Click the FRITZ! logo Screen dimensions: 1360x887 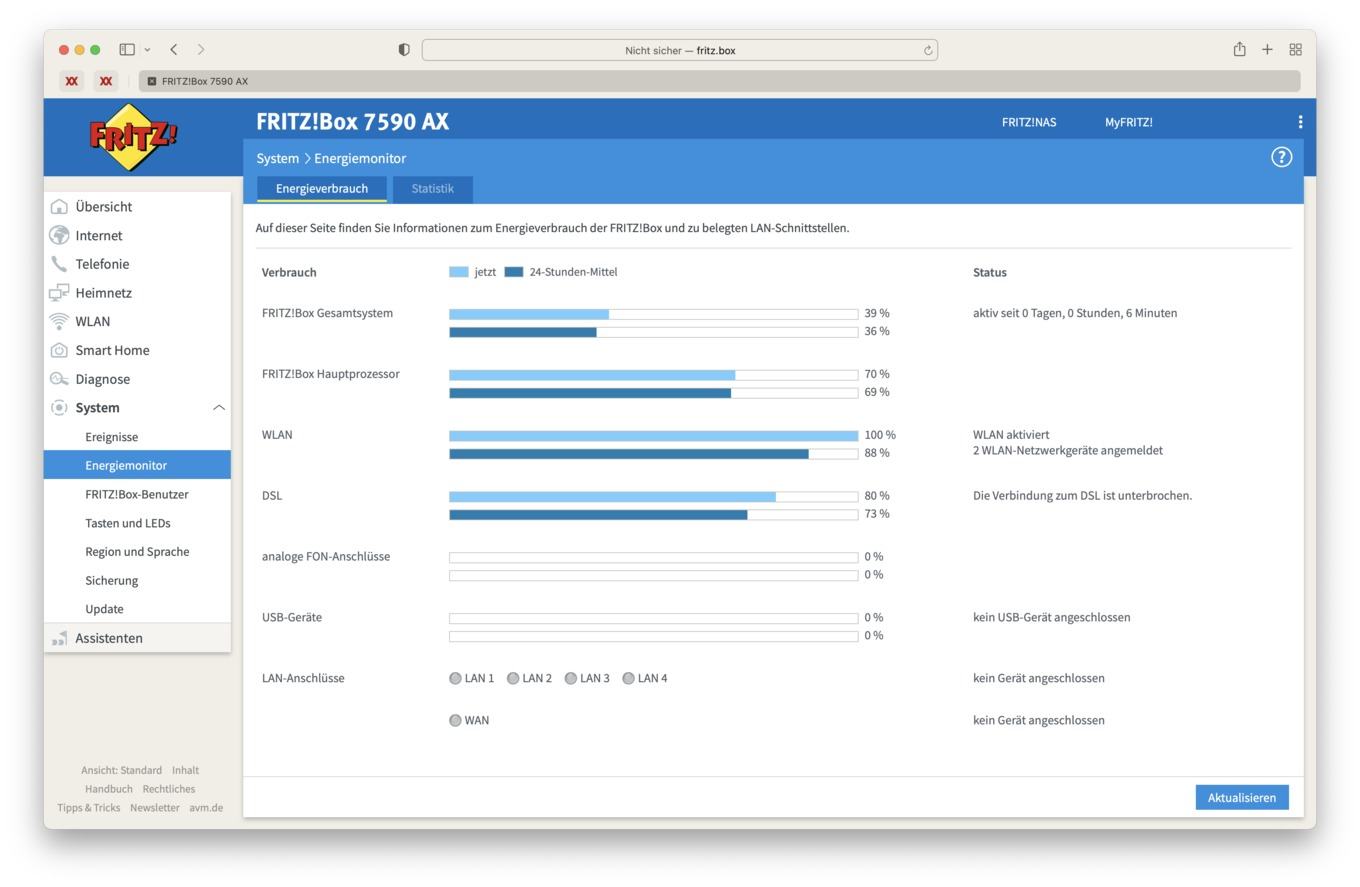(134, 137)
